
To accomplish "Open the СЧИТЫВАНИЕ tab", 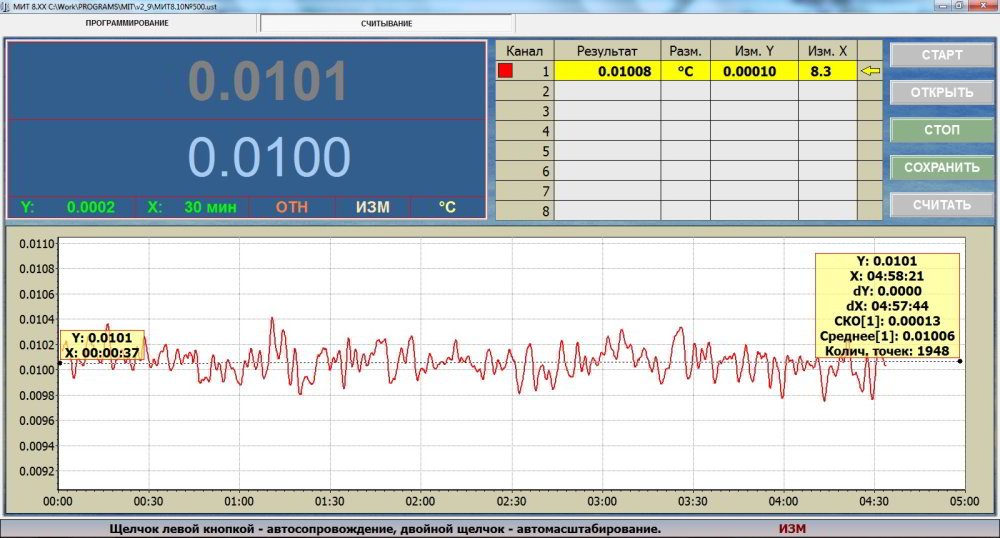I will point(386,23).
